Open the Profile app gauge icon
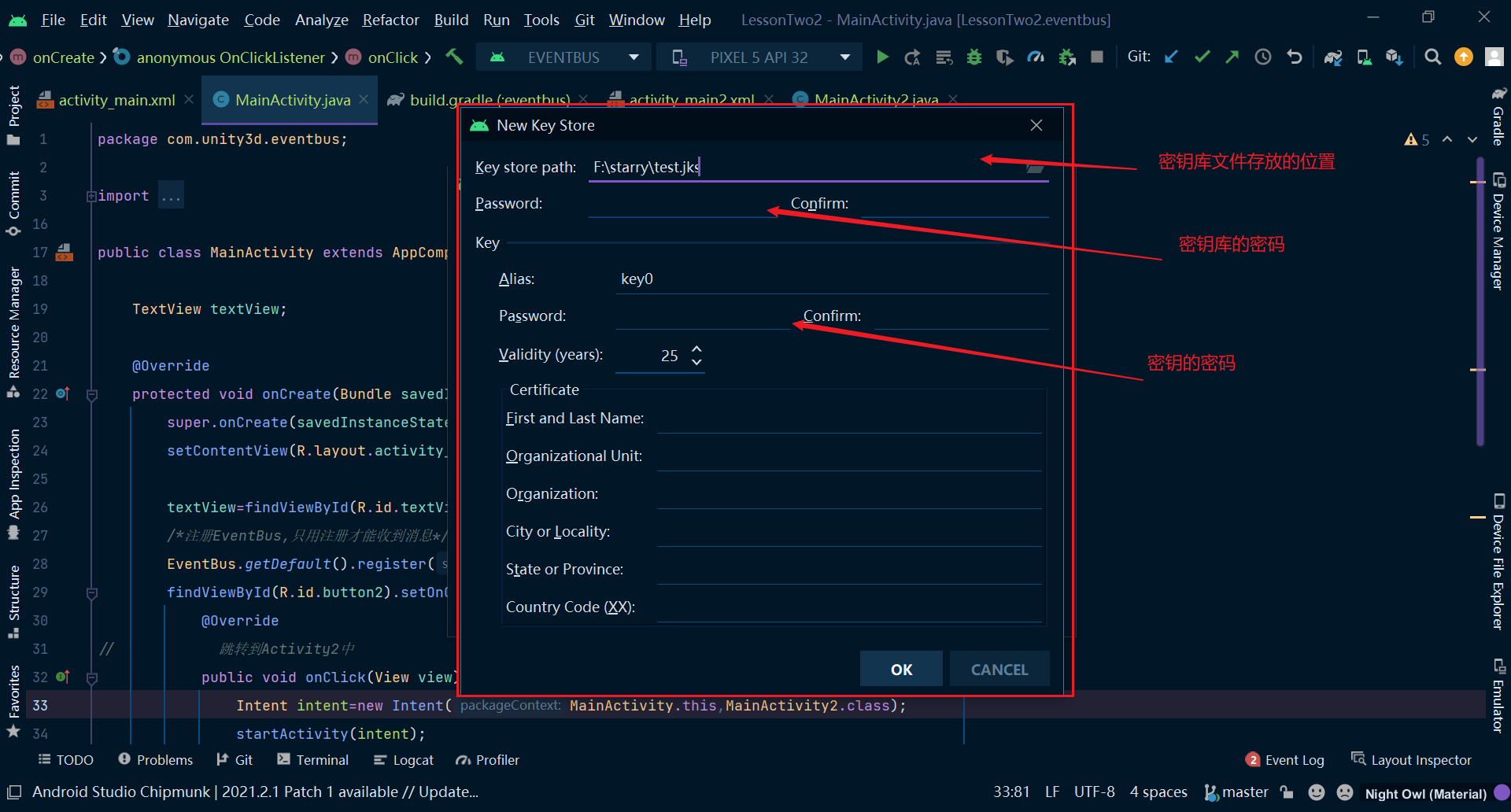 pos(1036,57)
